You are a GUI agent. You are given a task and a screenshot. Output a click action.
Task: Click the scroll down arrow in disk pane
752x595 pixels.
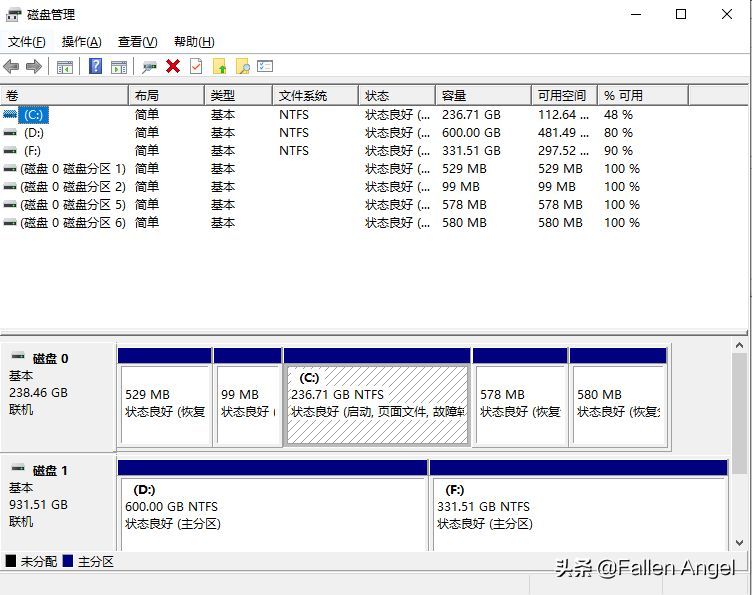740,543
